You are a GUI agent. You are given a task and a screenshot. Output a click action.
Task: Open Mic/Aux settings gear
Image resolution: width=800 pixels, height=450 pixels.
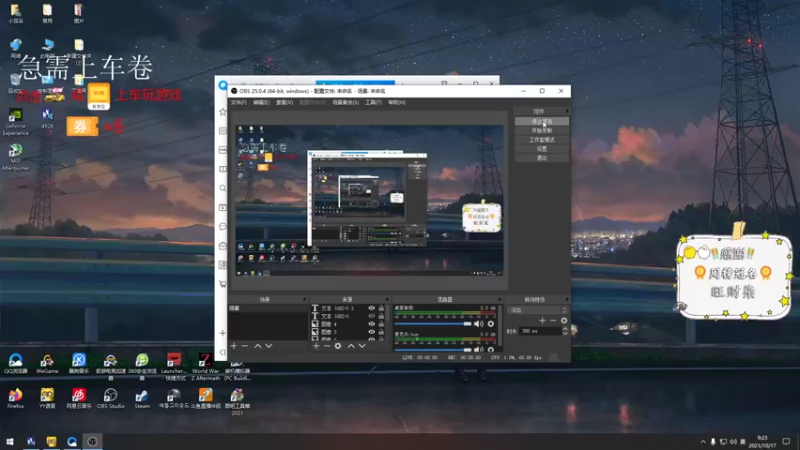point(491,349)
